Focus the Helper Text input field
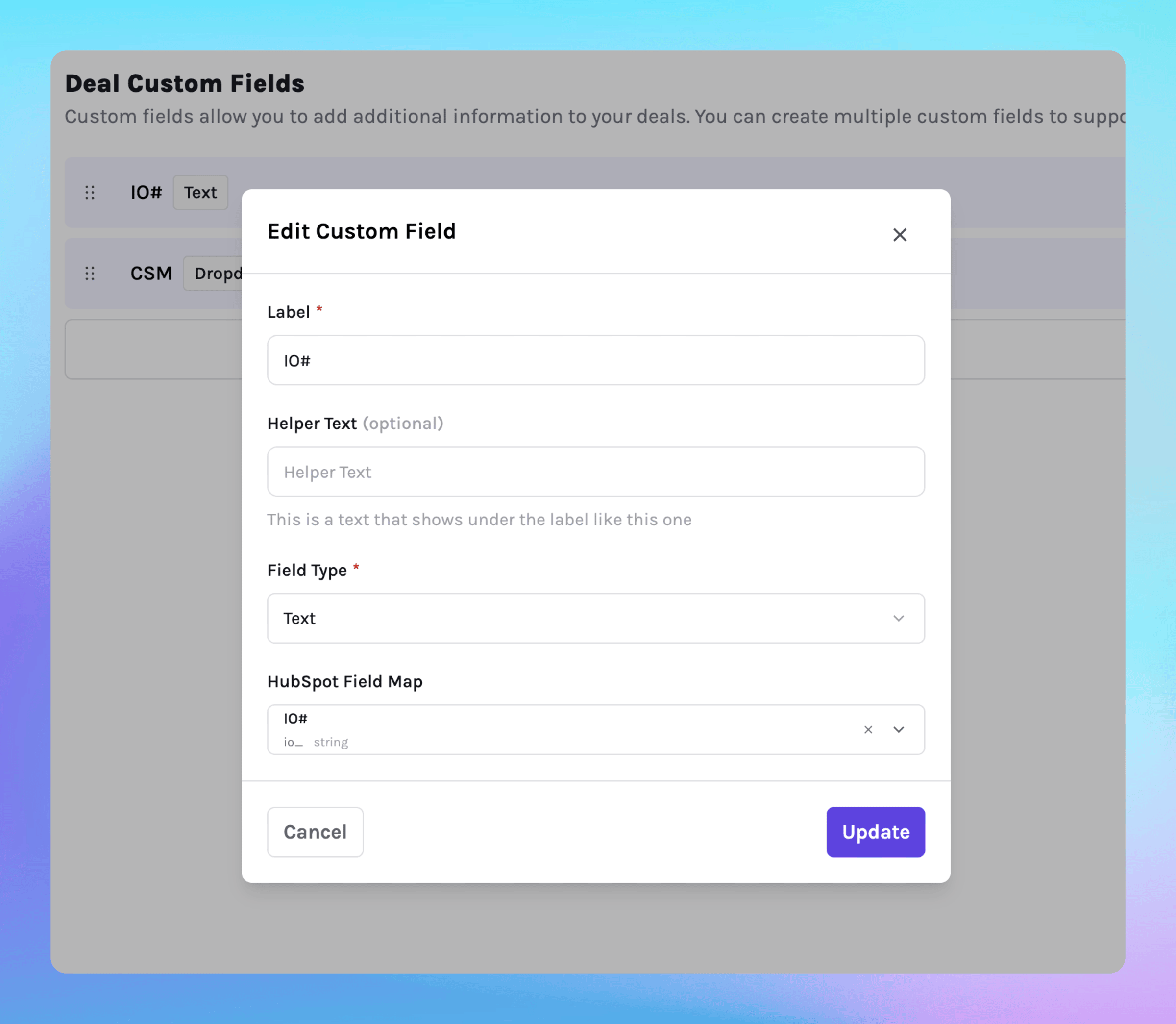The width and height of the screenshot is (1176, 1024). [595, 472]
